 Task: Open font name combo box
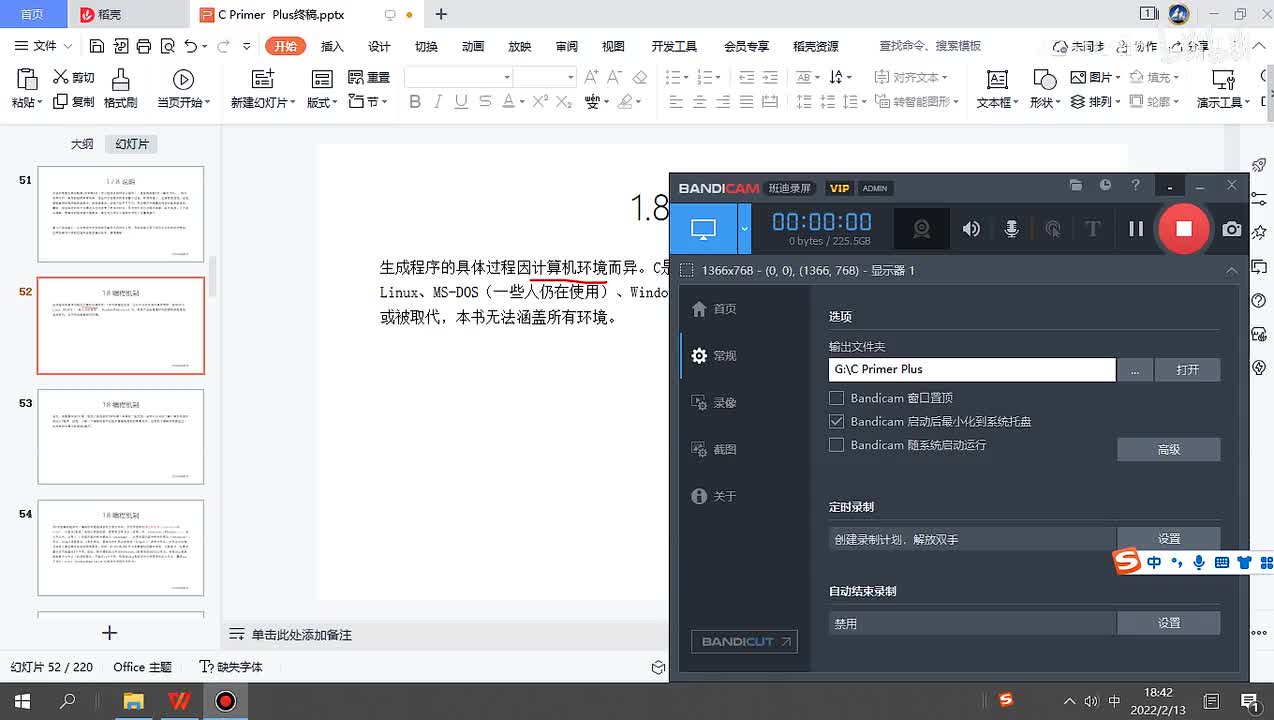click(458, 77)
